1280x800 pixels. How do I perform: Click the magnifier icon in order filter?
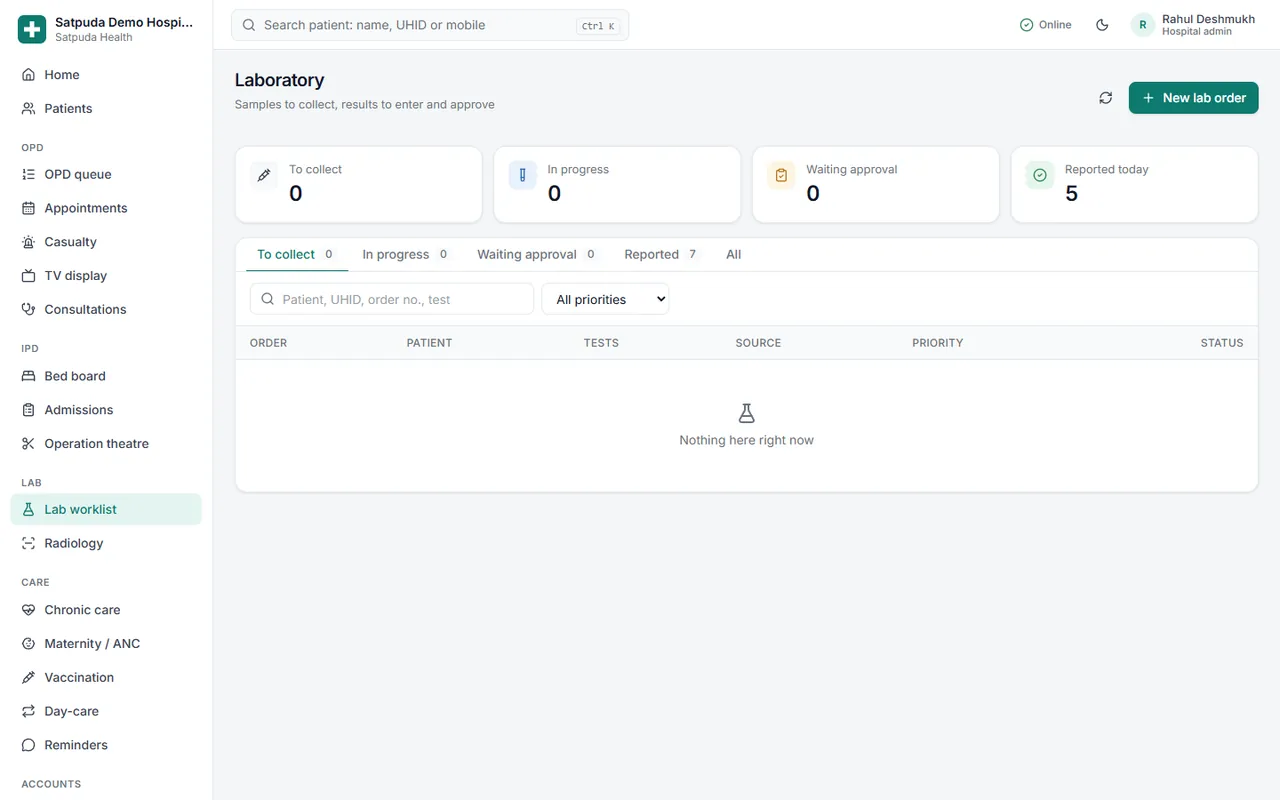coord(268,299)
